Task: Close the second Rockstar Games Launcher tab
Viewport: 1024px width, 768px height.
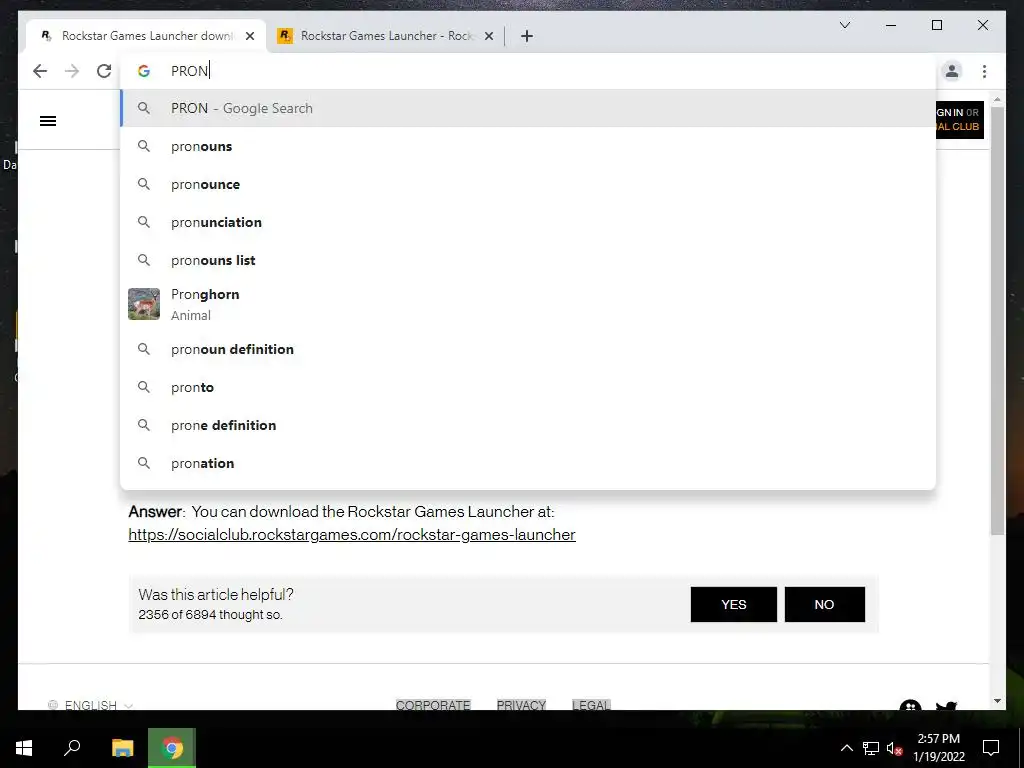Action: click(x=488, y=36)
